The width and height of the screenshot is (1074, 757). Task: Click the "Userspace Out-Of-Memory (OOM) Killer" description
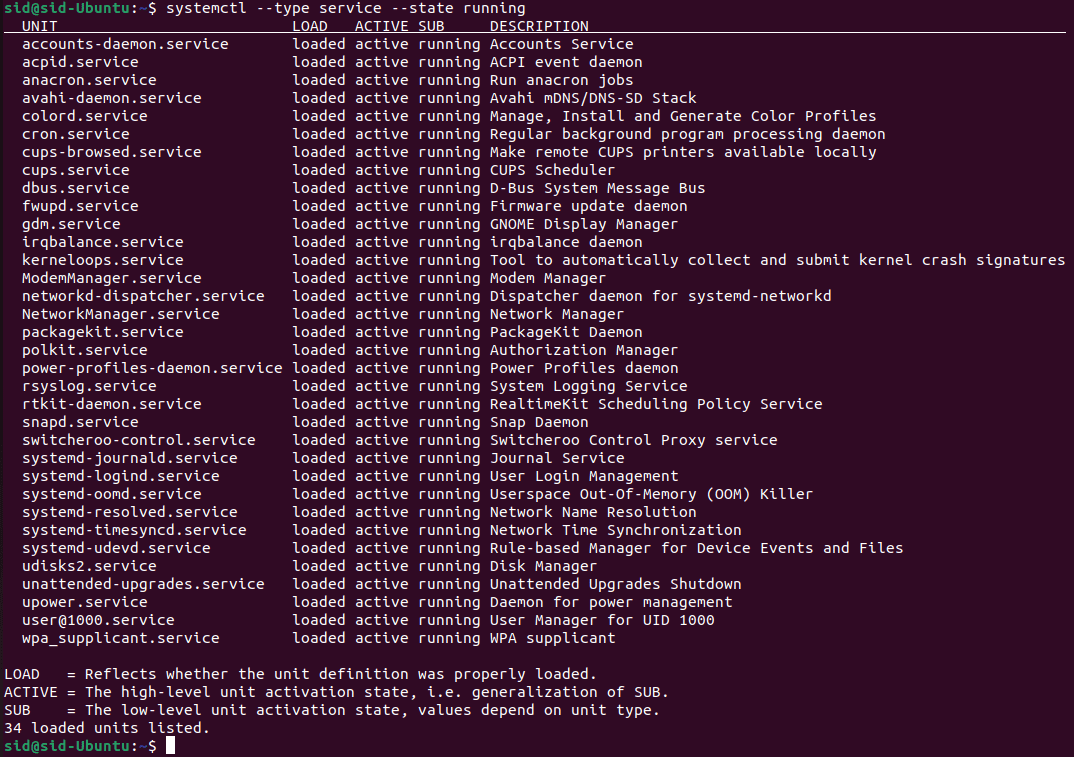pos(651,494)
